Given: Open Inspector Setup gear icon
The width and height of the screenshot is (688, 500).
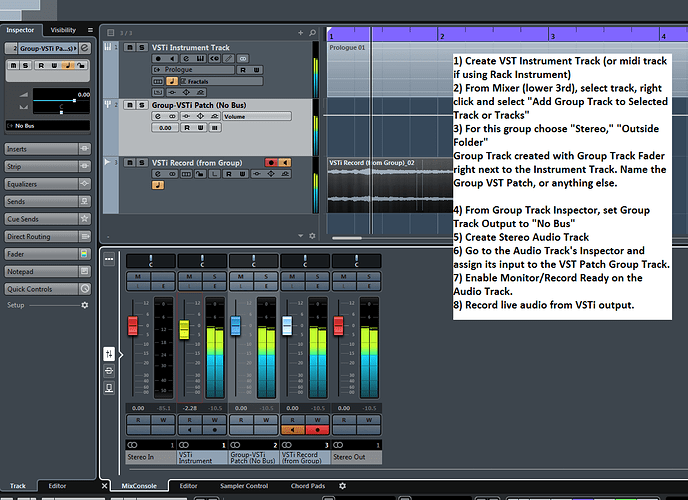Looking at the screenshot, I should pyautogui.click(x=85, y=305).
